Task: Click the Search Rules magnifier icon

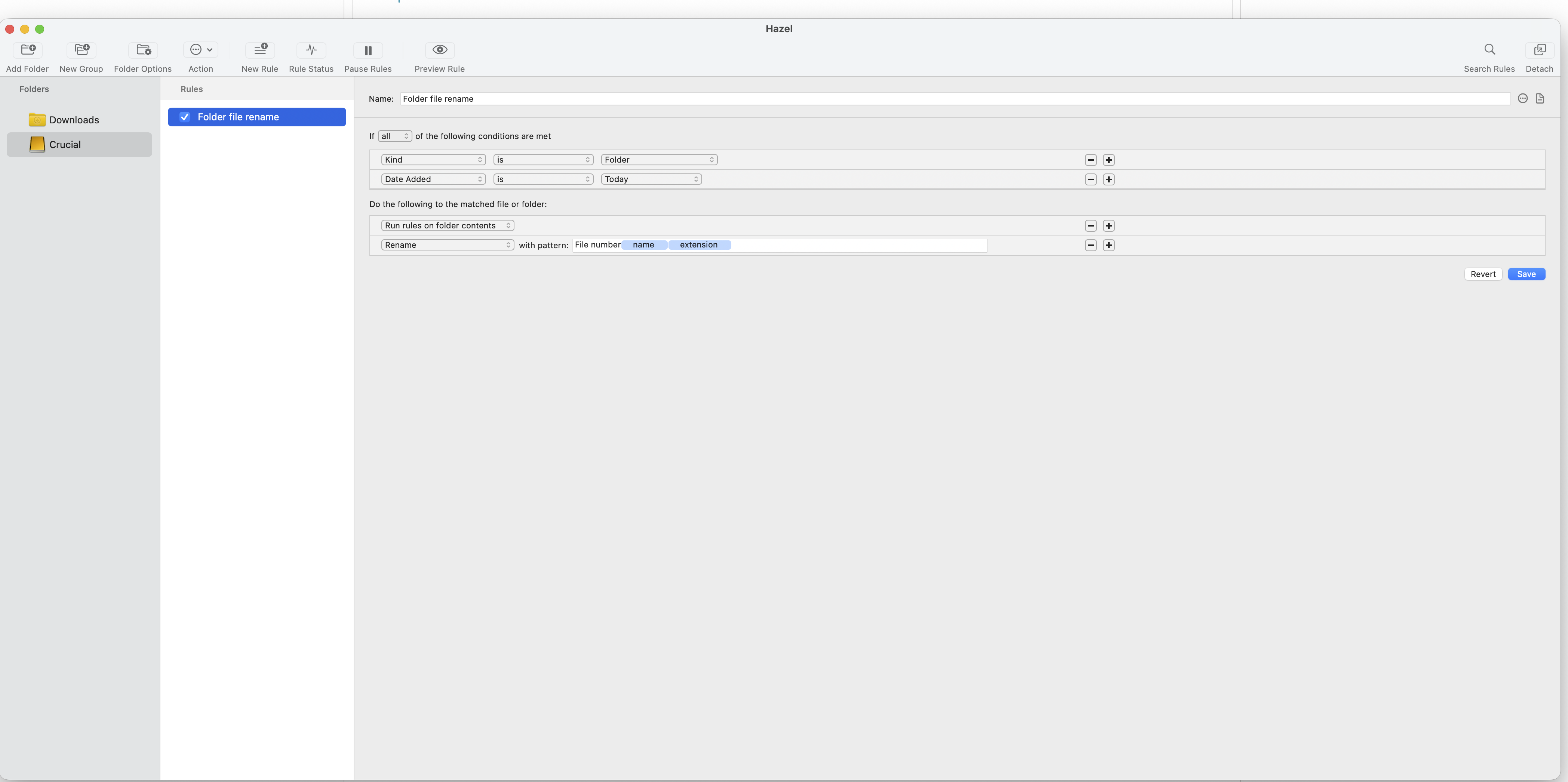Action: [1489, 49]
